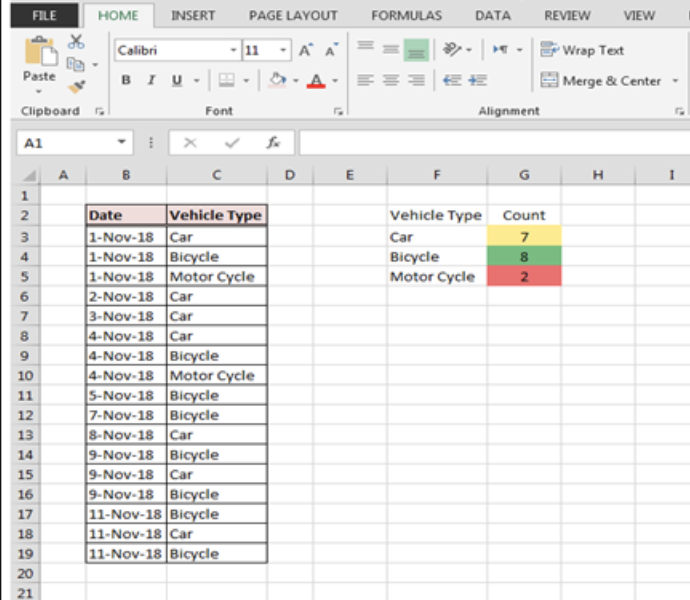
Task: Switch to the INSERT tab
Action: tap(193, 16)
